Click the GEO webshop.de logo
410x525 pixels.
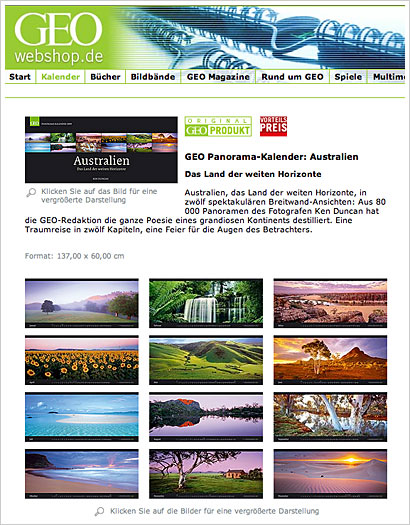coord(58,38)
